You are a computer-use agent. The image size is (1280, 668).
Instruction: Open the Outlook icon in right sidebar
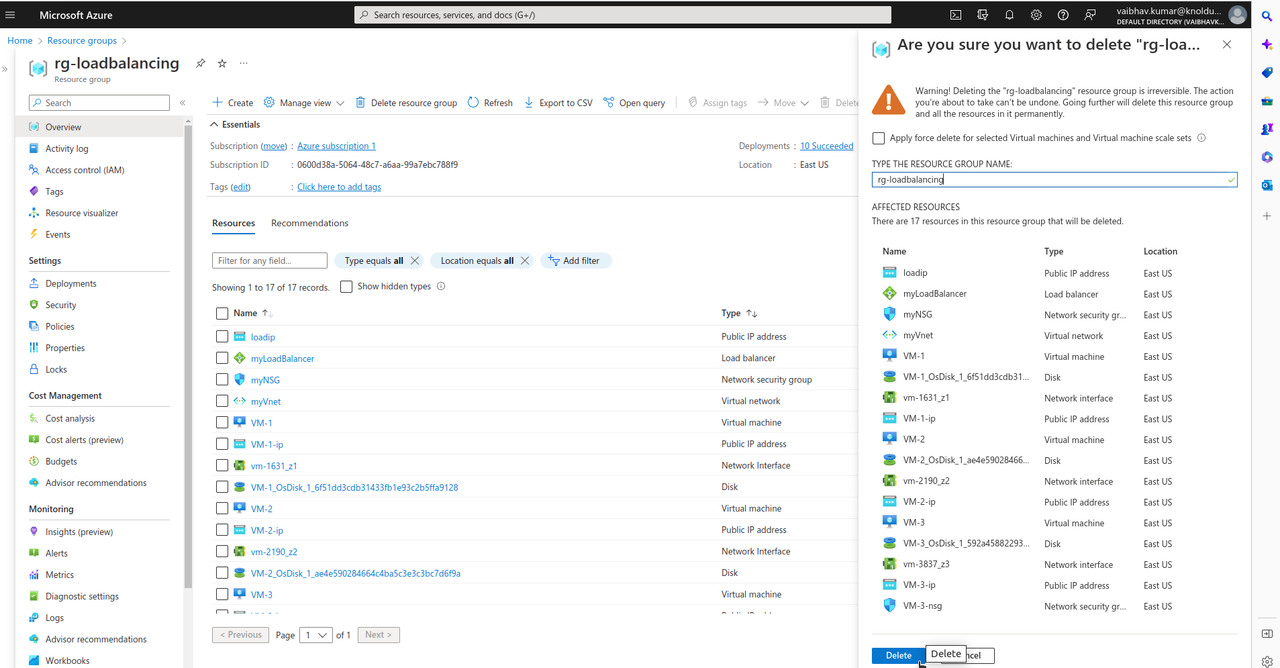1267,185
